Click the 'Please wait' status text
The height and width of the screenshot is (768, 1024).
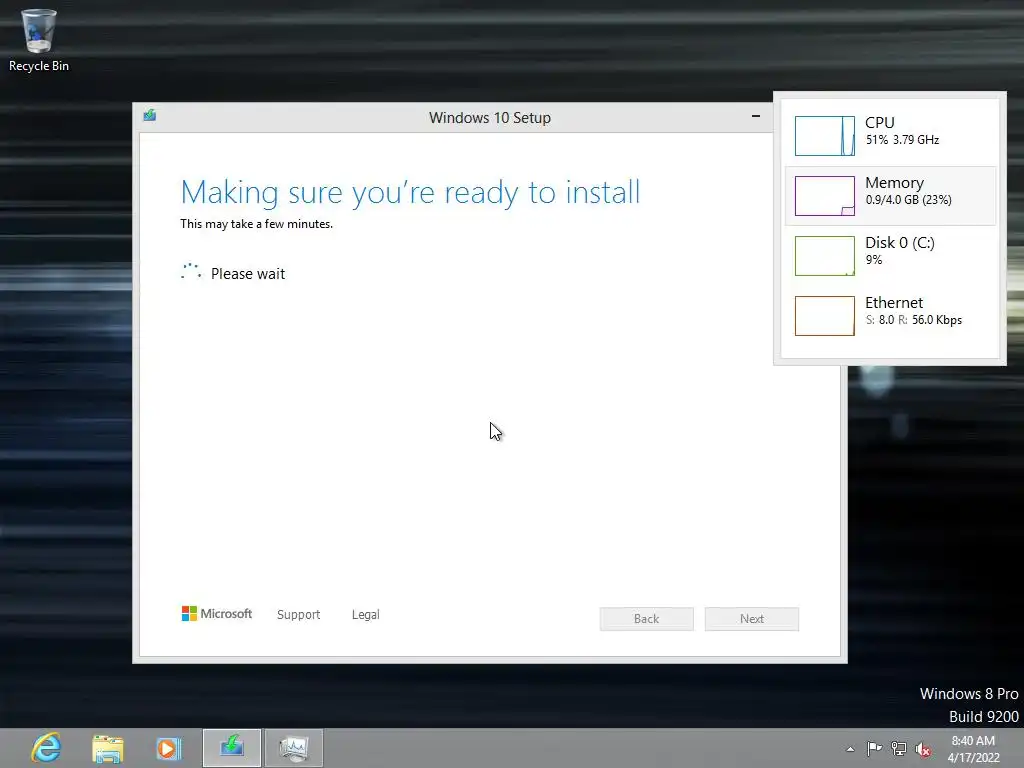[248, 274]
